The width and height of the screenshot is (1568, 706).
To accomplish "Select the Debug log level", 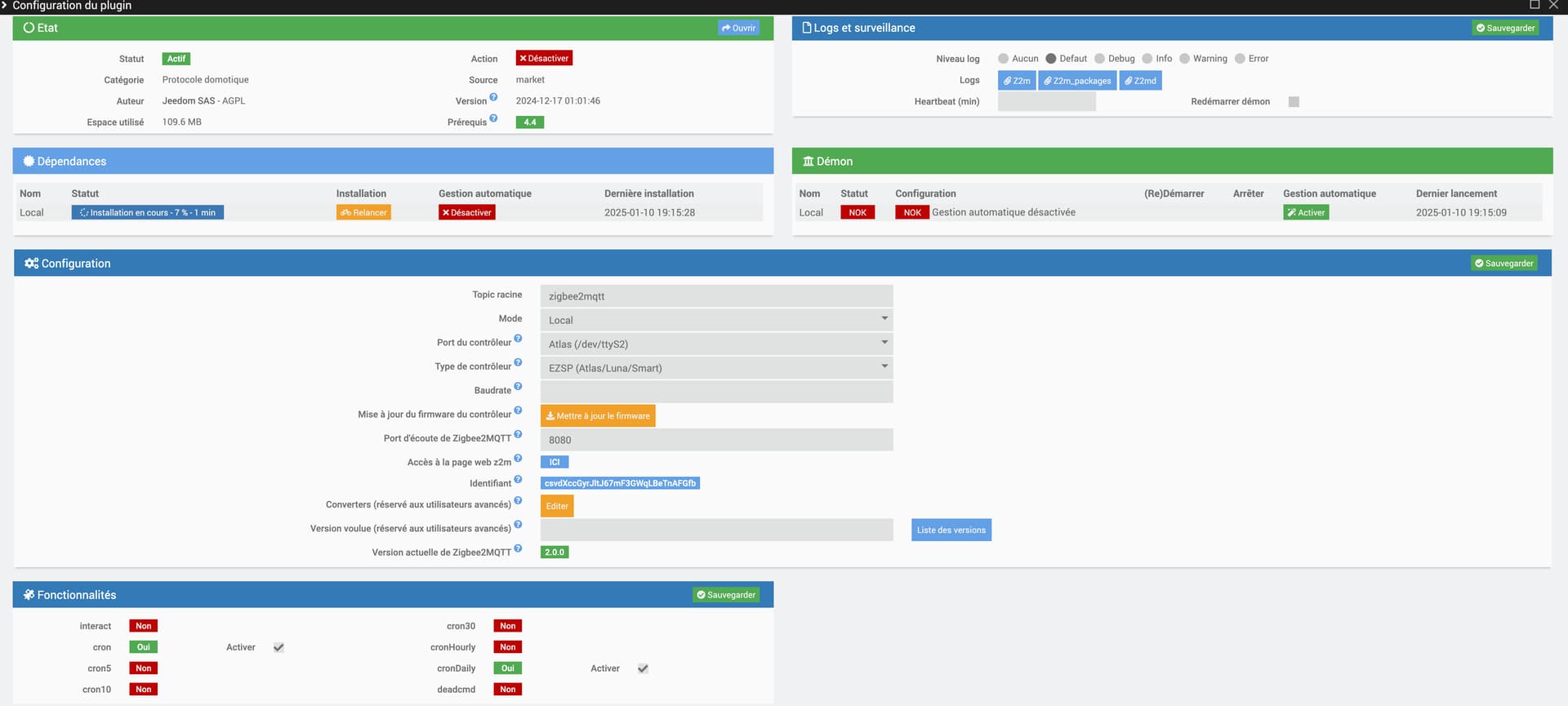I will tap(1099, 59).
